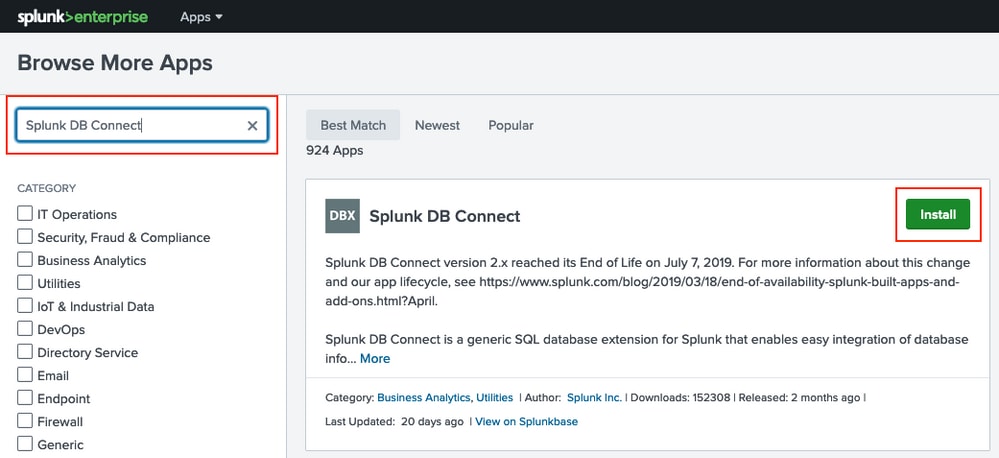Check the IT Operations category
999x458 pixels.
25,213
